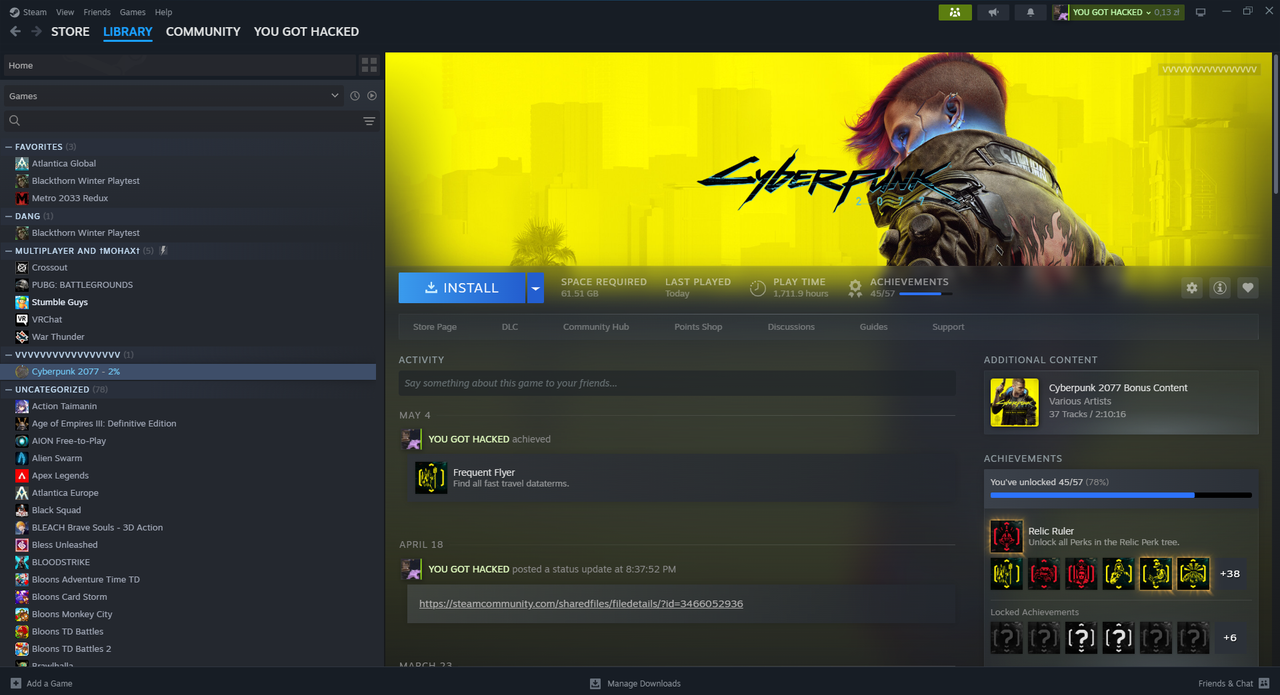Click the say something activity box
Viewport: 1280px width, 695px height.
pos(677,383)
